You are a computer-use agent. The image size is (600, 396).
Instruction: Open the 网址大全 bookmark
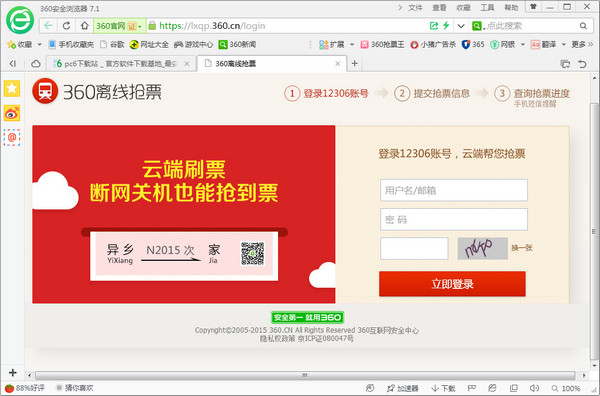[x=149, y=44]
